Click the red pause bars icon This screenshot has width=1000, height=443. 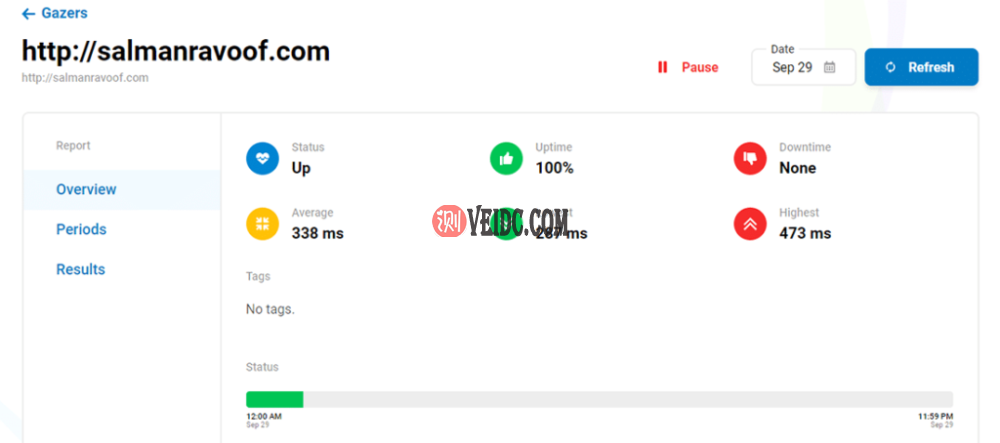pyautogui.click(x=663, y=67)
